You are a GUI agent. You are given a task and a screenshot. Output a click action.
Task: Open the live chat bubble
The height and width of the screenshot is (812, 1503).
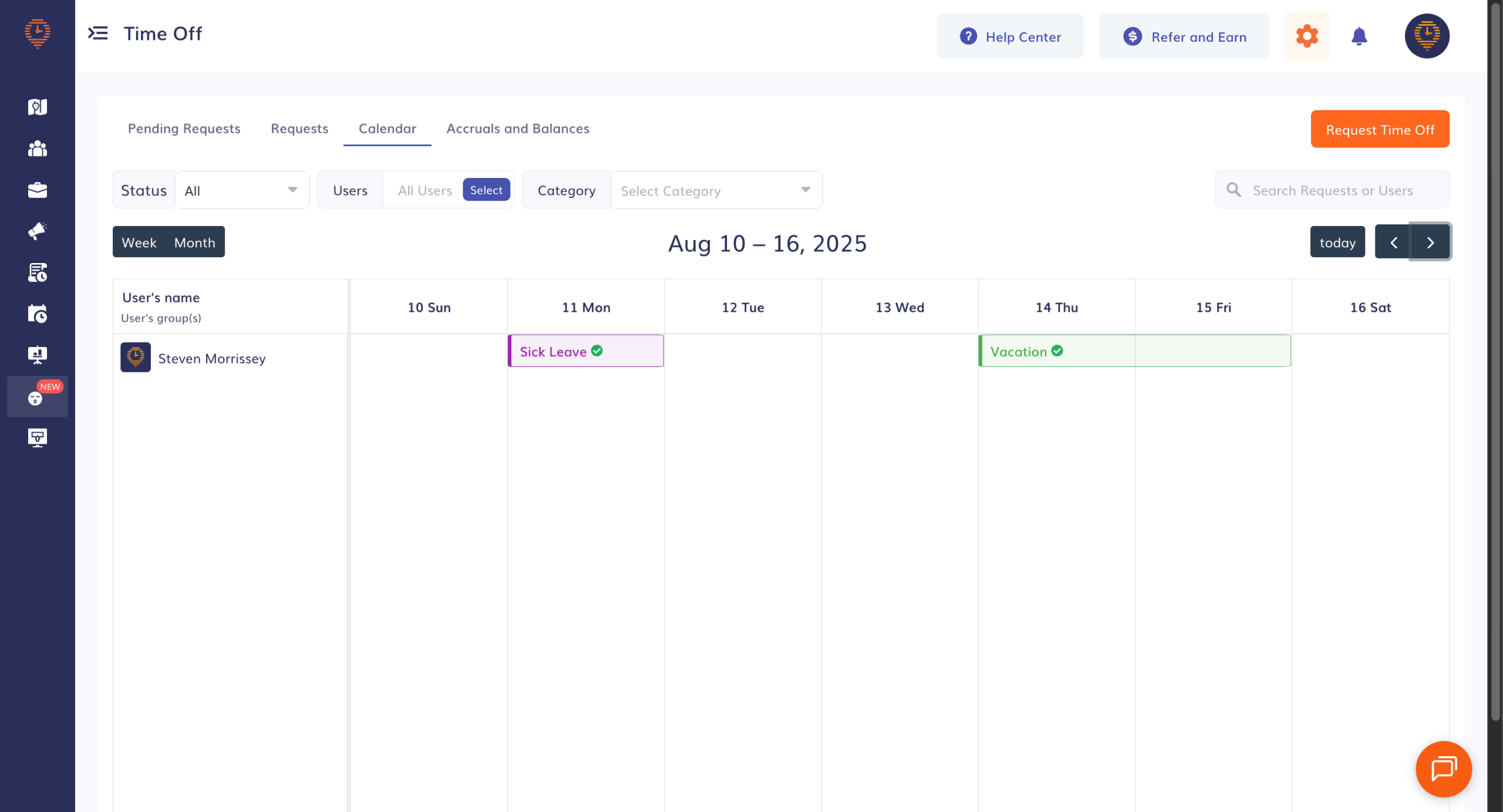1444,769
